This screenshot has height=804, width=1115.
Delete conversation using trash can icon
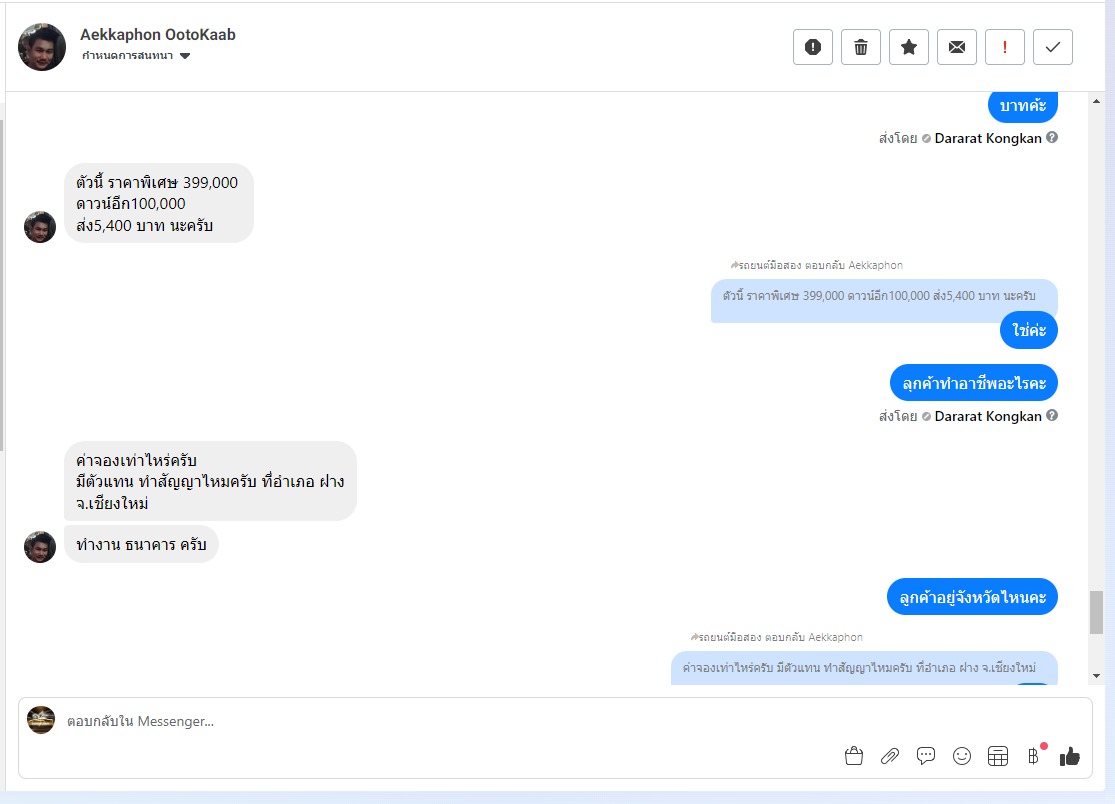860,47
